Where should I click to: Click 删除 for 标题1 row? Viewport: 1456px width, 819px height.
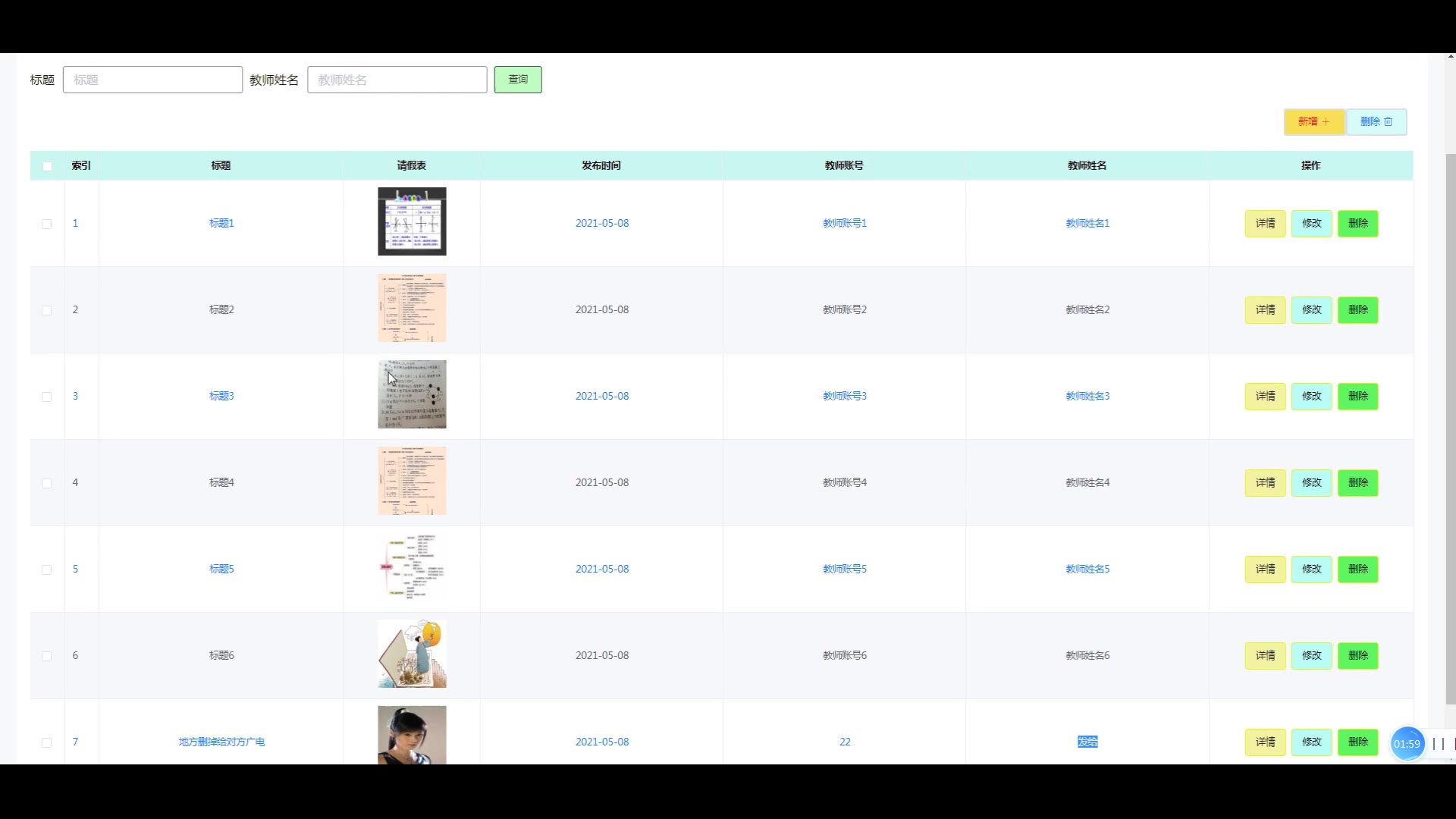tap(1357, 223)
